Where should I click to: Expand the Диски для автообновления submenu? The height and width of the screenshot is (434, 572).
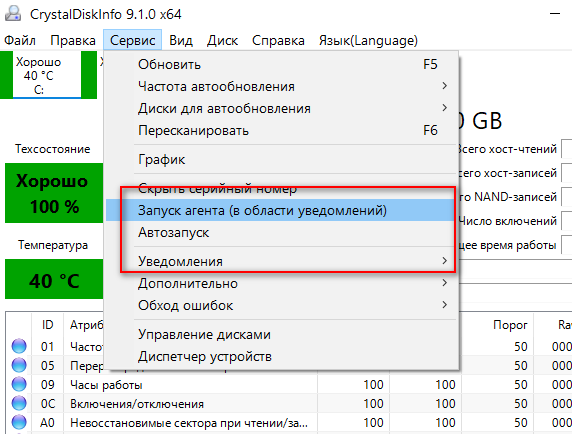(282, 108)
